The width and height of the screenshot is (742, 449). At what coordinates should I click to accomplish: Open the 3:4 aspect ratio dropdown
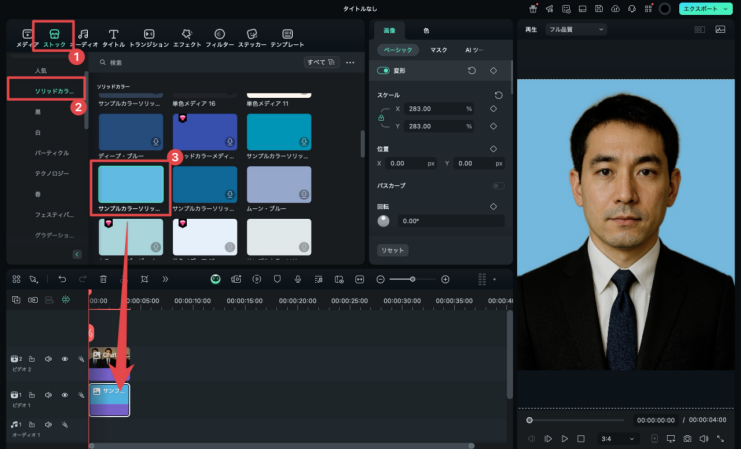pyautogui.click(x=618, y=438)
